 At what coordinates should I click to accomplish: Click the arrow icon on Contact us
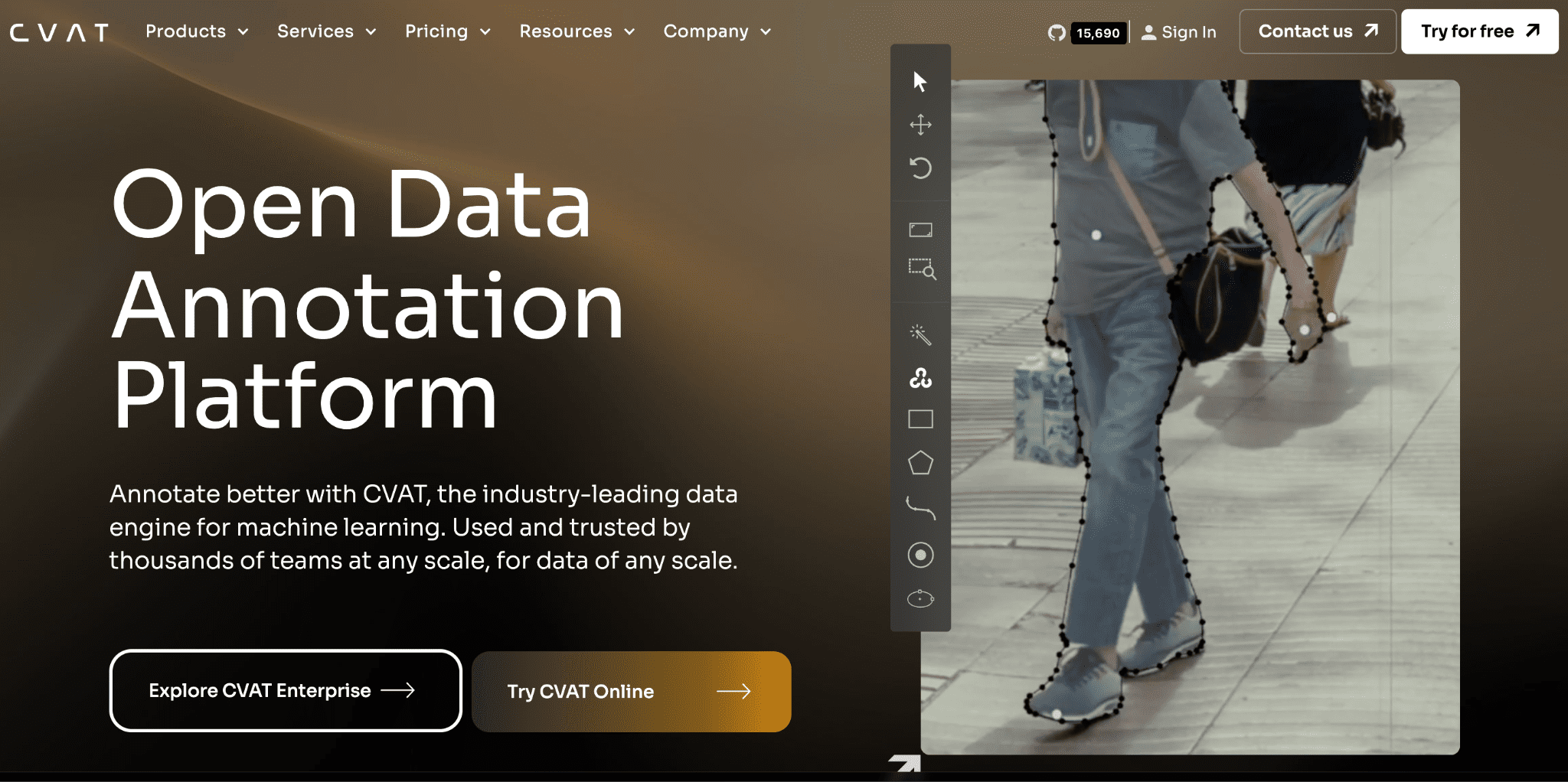tap(1371, 31)
